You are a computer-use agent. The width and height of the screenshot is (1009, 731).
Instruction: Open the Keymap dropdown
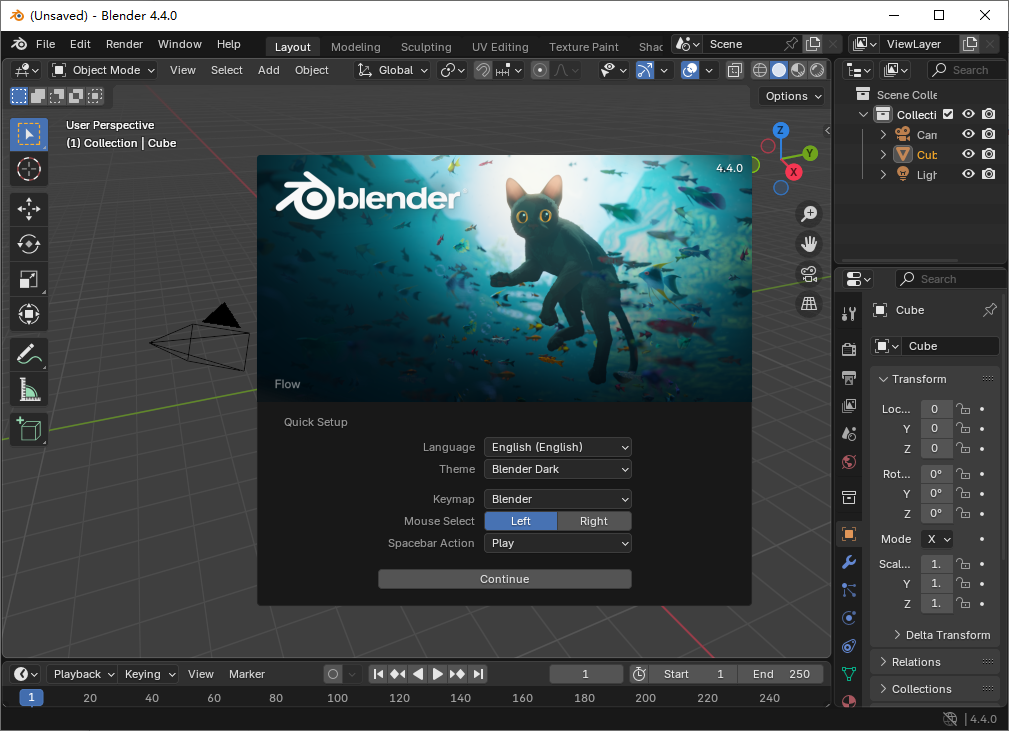[x=558, y=499]
